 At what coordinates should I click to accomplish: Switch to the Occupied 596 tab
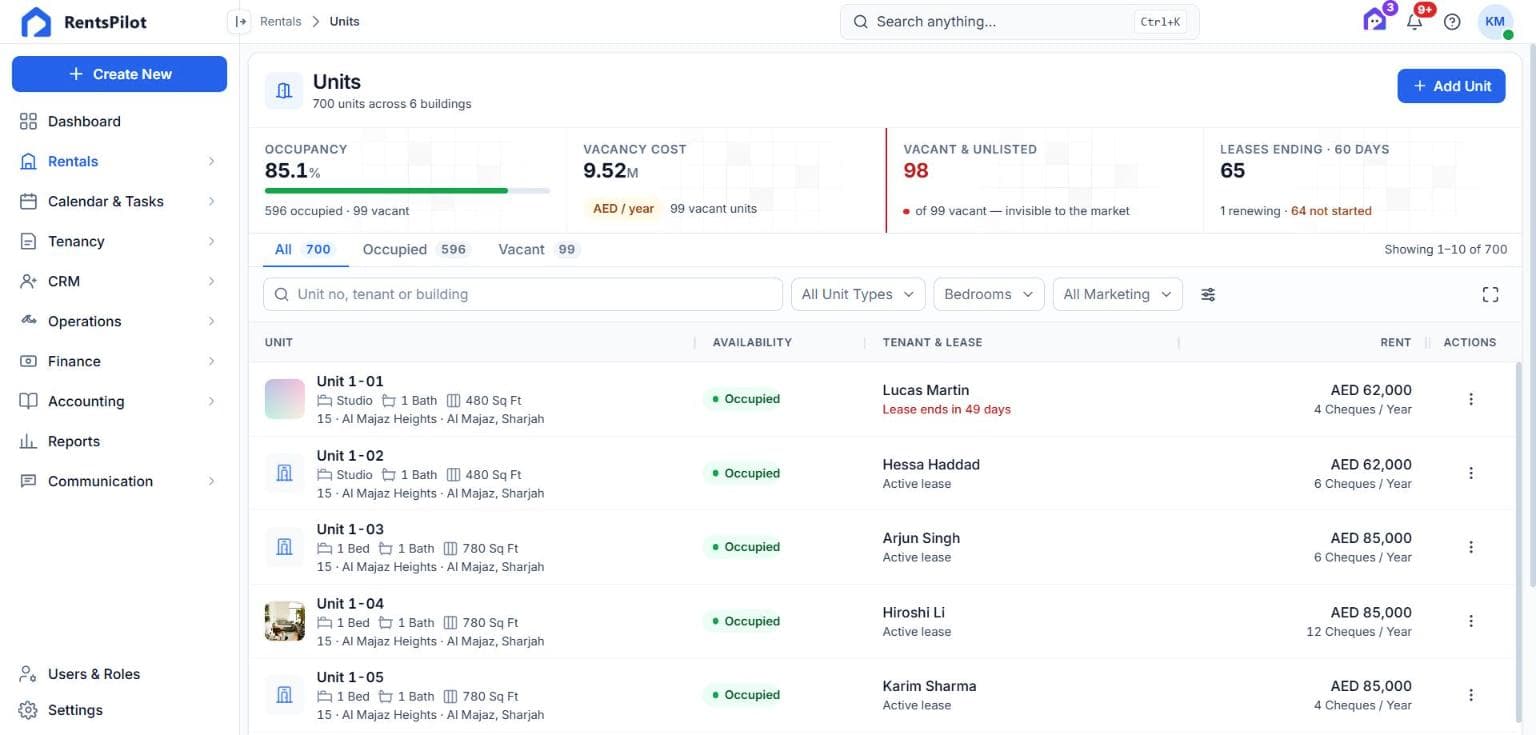(415, 249)
